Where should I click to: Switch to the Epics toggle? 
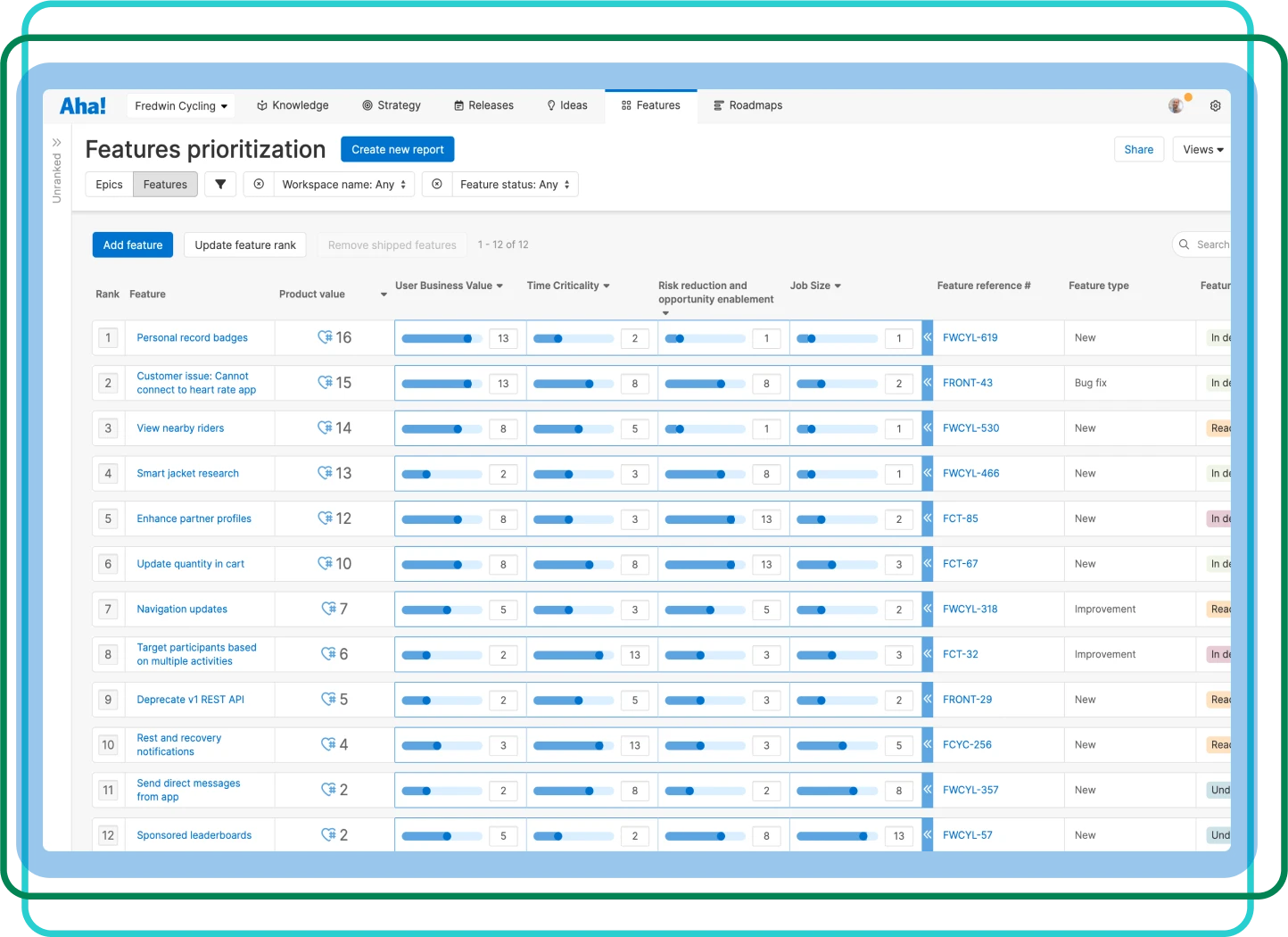point(109,185)
